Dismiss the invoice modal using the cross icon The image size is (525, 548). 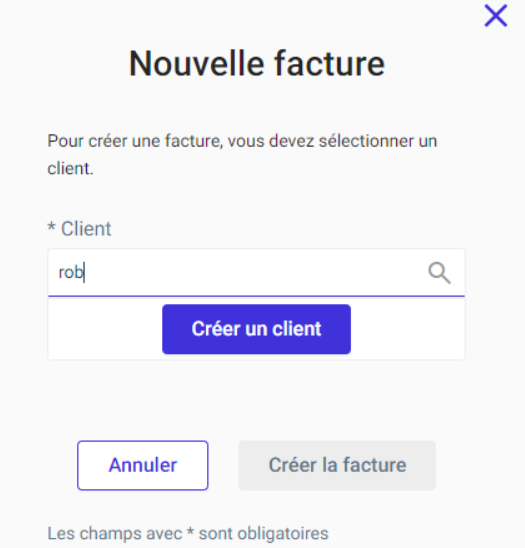pos(496,15)
